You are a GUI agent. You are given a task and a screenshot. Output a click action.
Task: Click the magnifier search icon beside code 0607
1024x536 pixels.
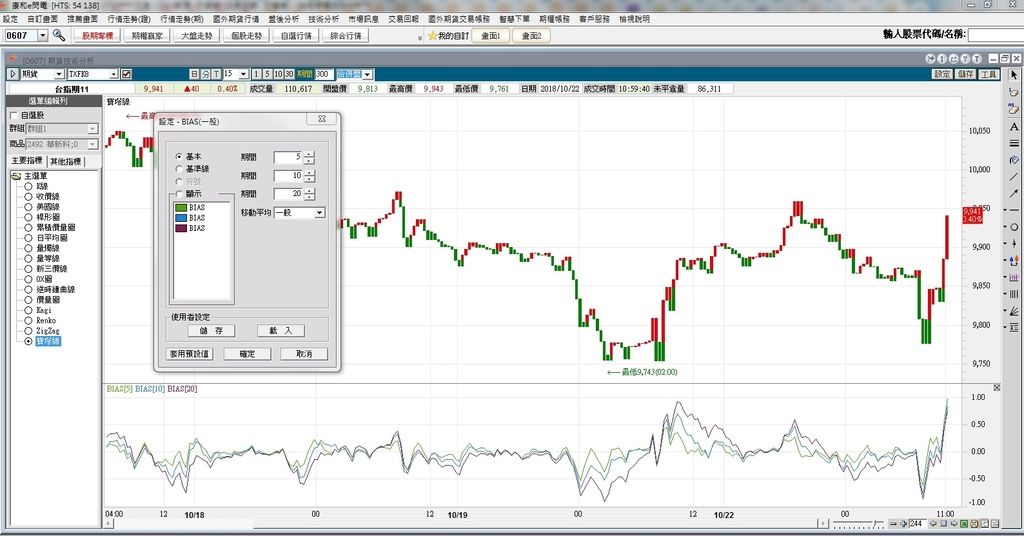(x=59, y=35)
